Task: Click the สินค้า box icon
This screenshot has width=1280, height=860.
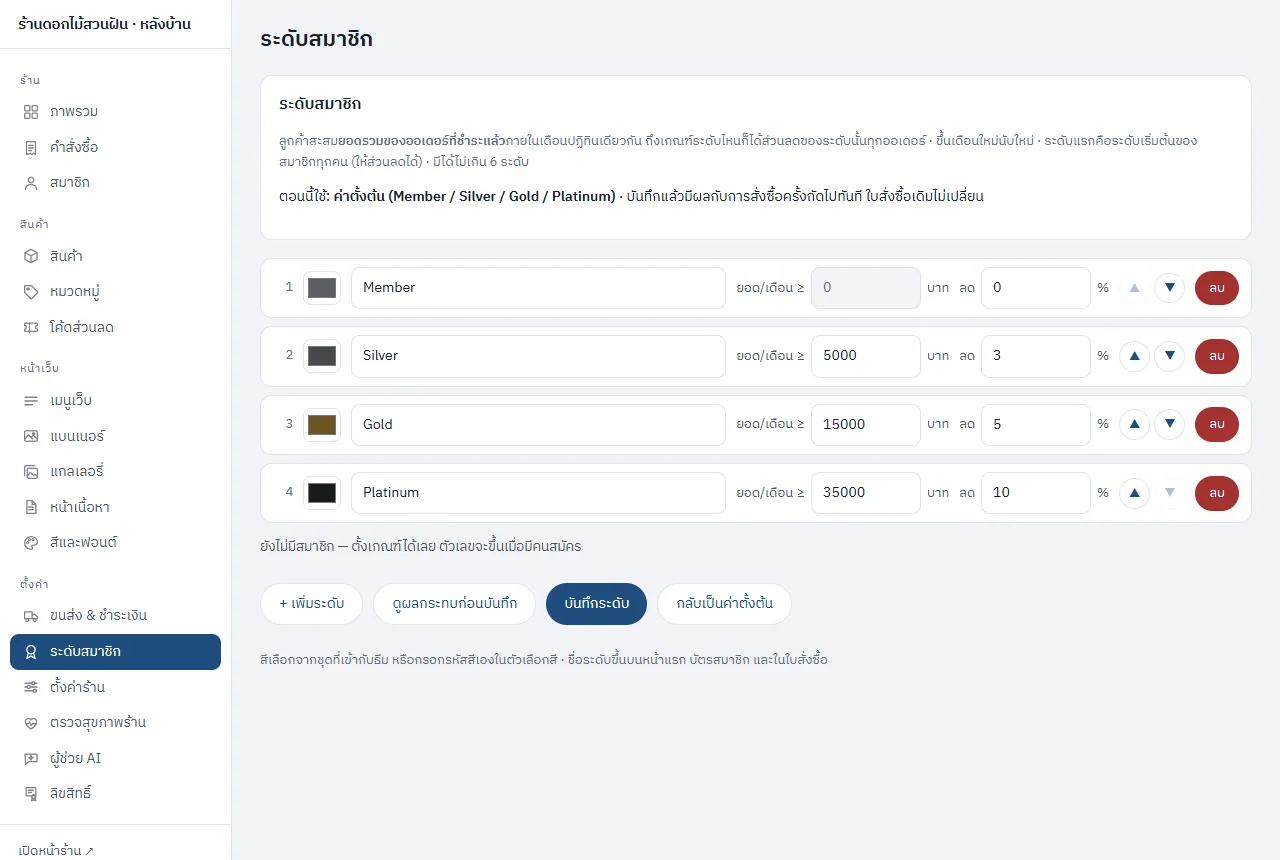Action: pos(31,256)
